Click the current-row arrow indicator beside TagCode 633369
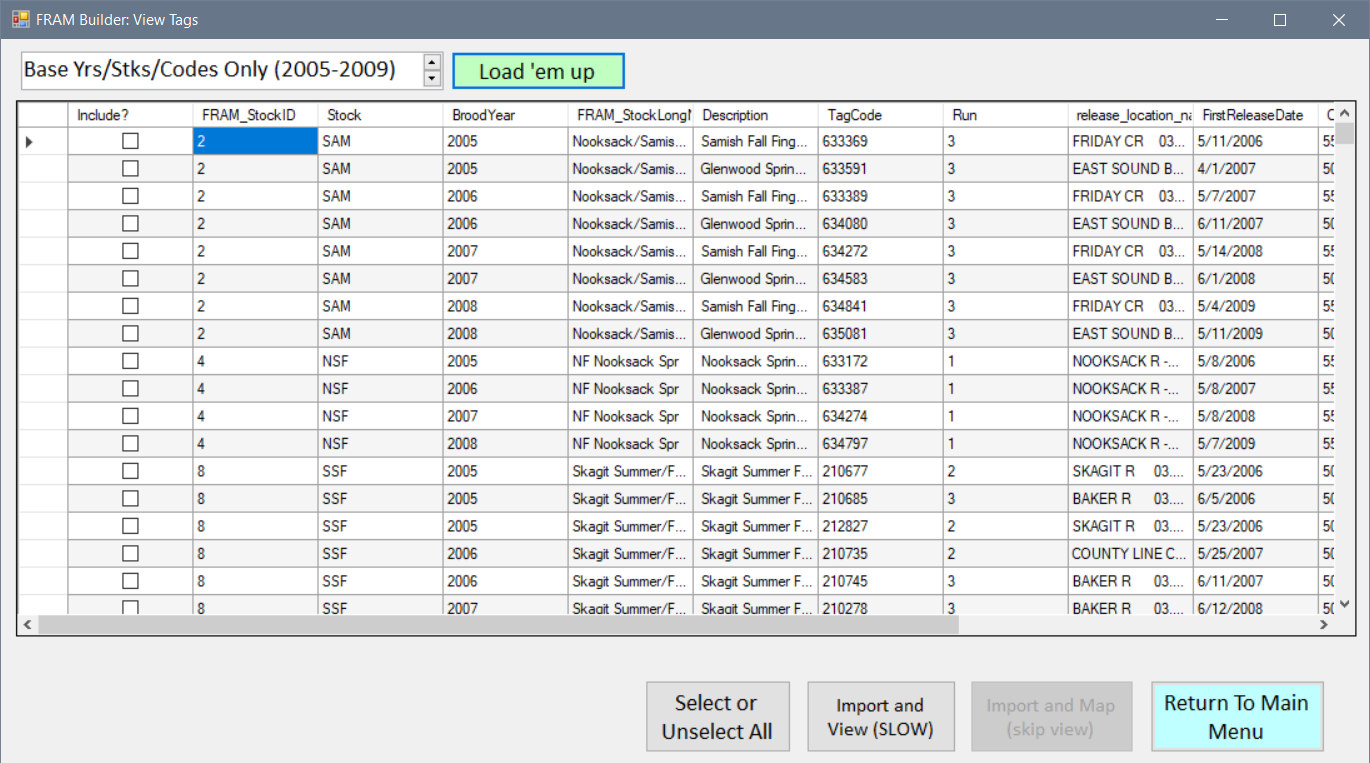 pos(29,142)
